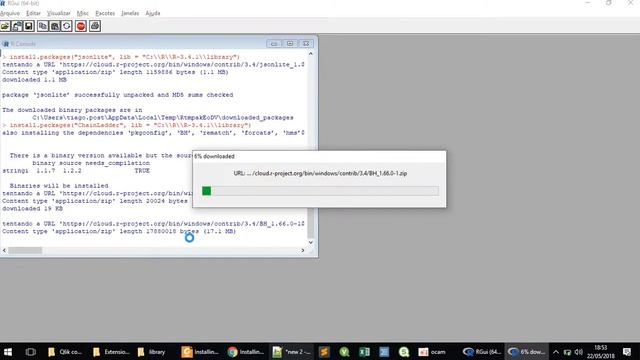Open the Editar menu
The image size is (640, 360).
(33, 13)
